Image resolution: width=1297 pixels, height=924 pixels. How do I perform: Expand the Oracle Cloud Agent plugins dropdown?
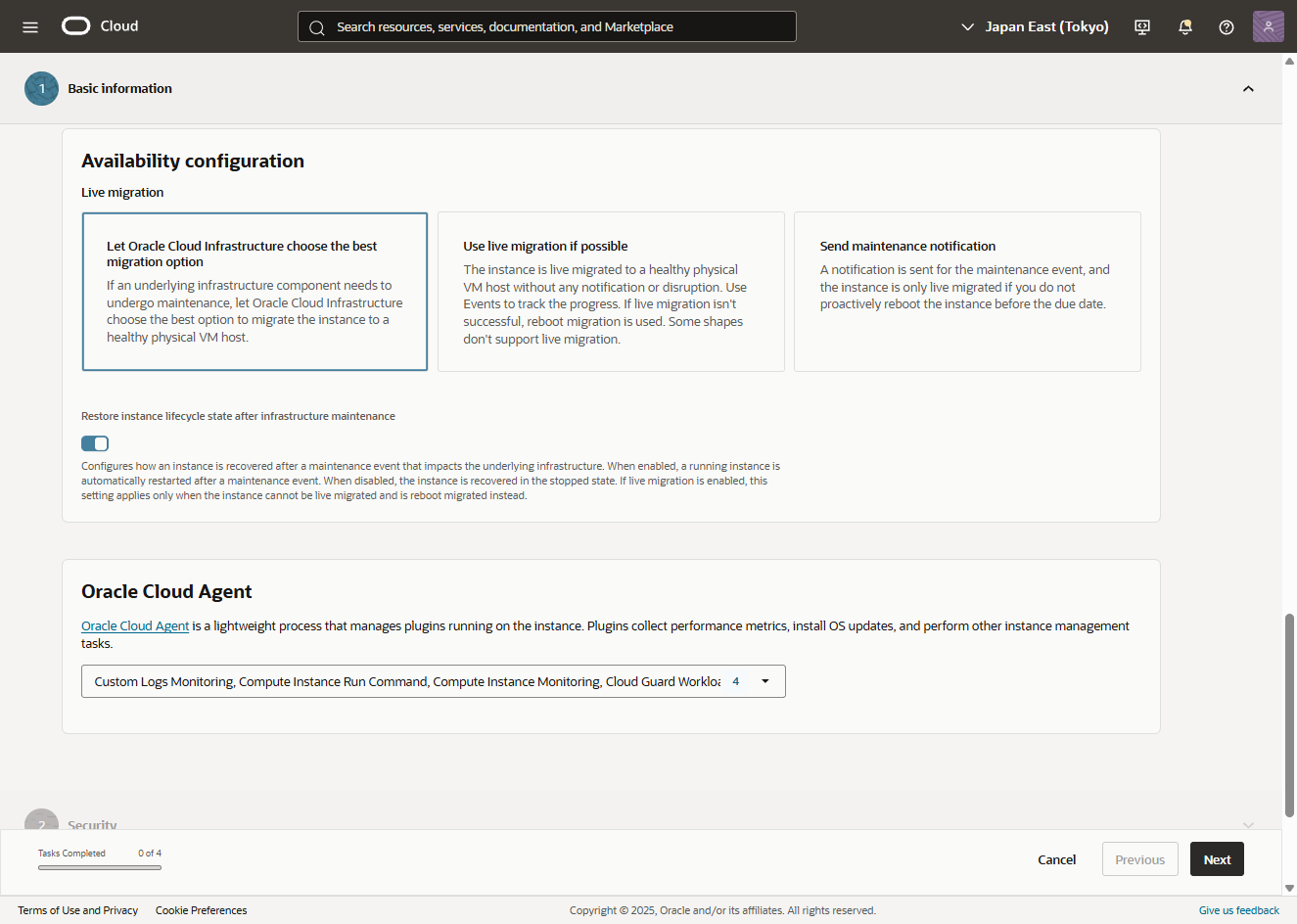click(765, 681)
